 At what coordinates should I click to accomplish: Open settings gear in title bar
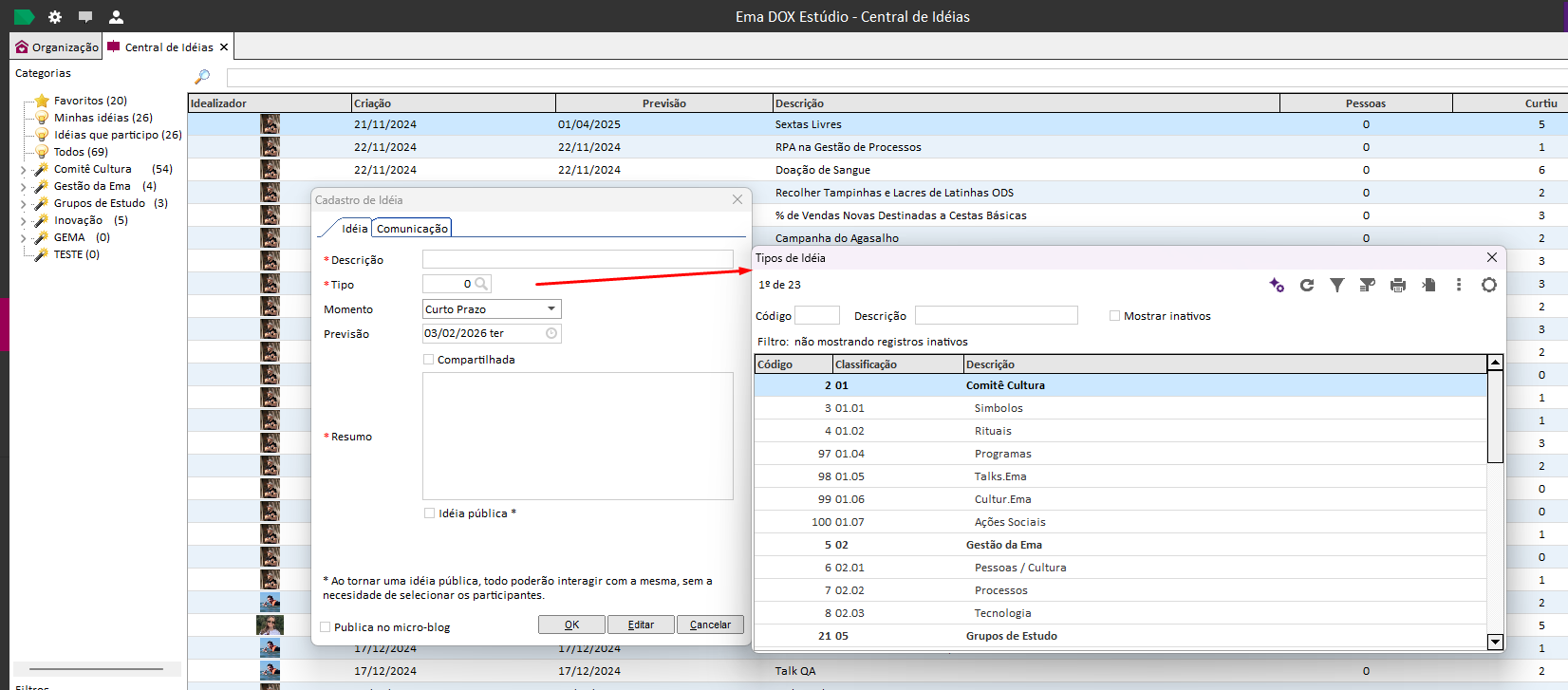pos(55,17)
